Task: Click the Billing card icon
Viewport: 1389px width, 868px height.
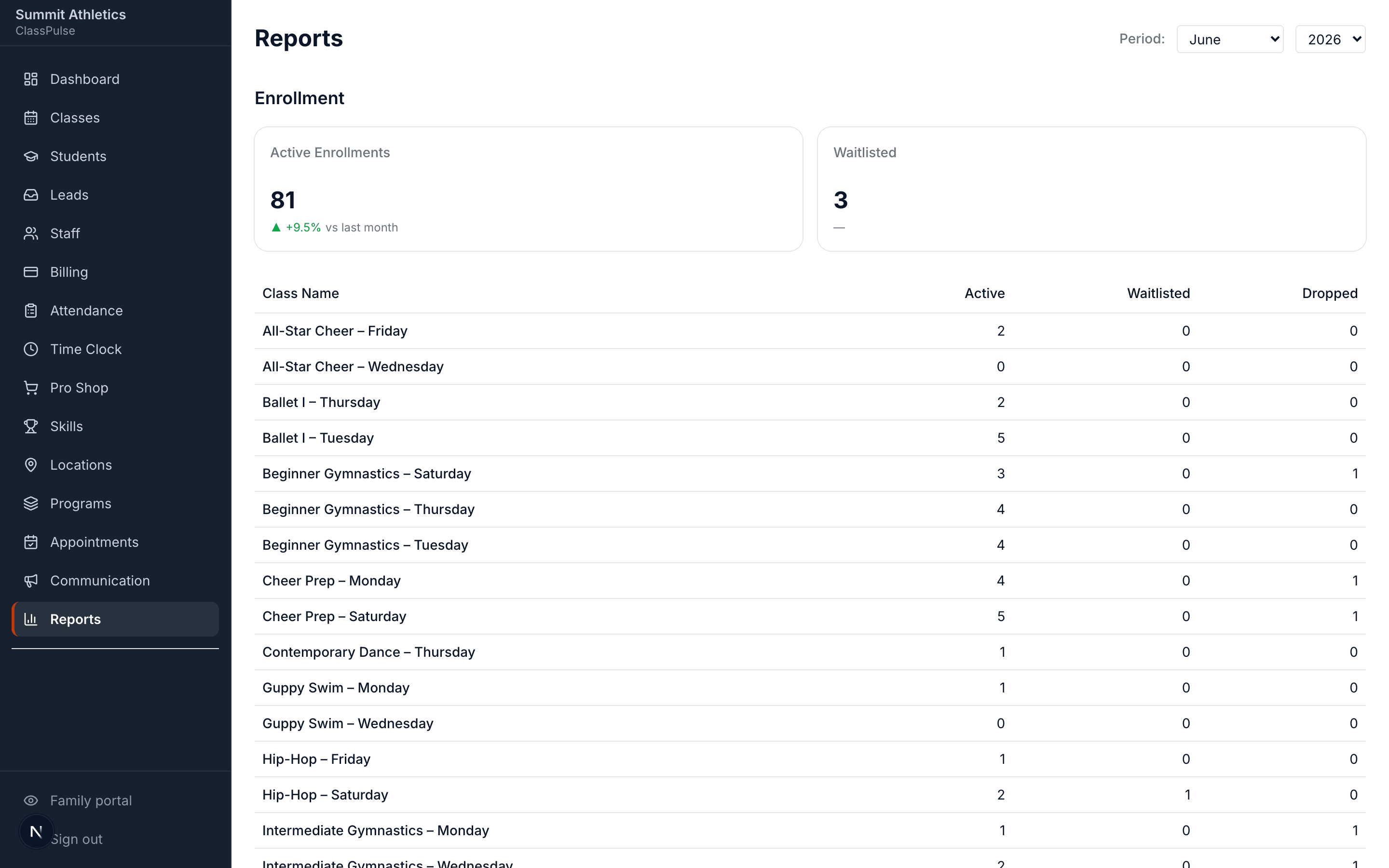Action: 31,271
